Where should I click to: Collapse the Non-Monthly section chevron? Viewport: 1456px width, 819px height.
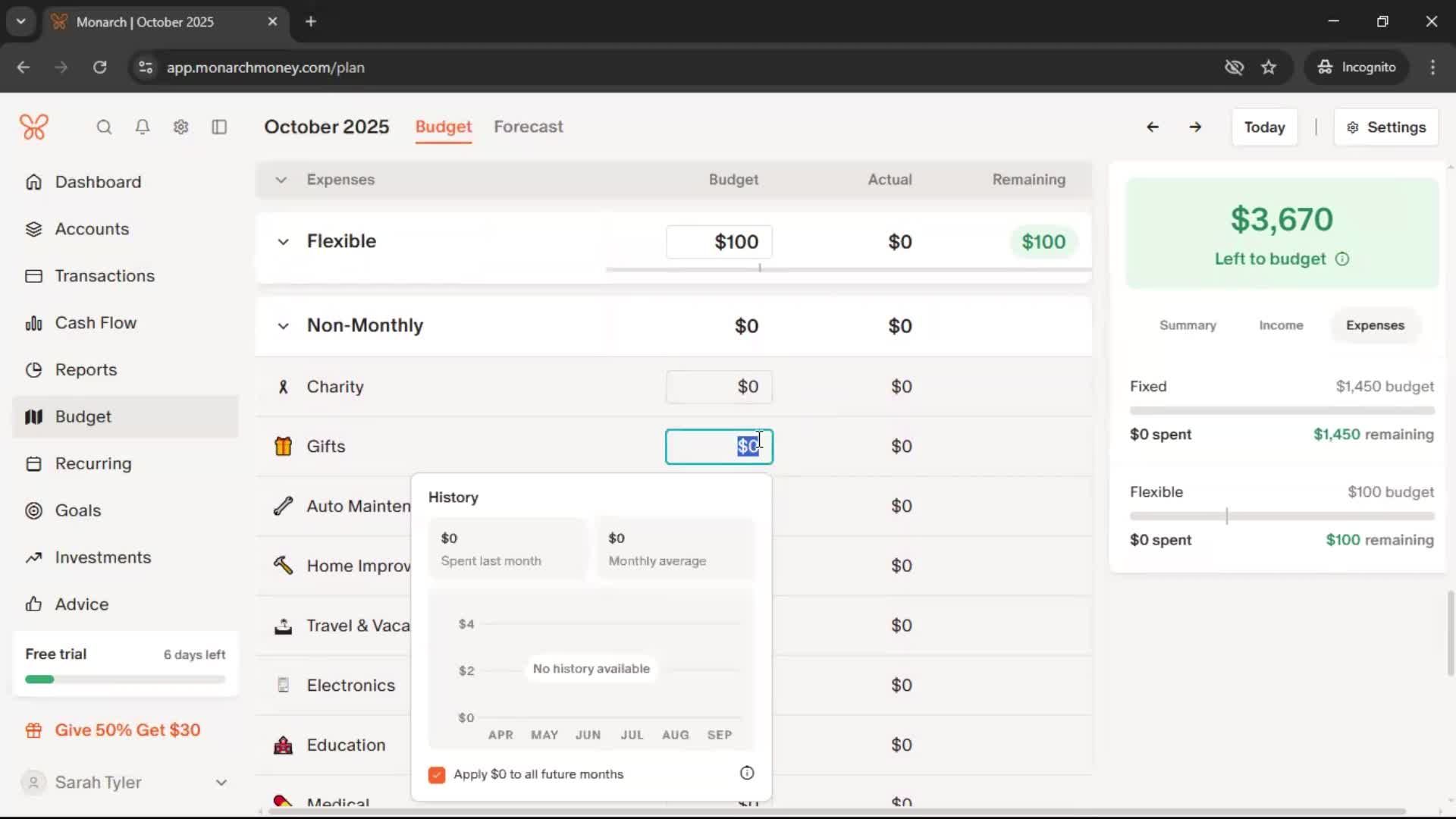pyautogui.click(x=283, y=326)
